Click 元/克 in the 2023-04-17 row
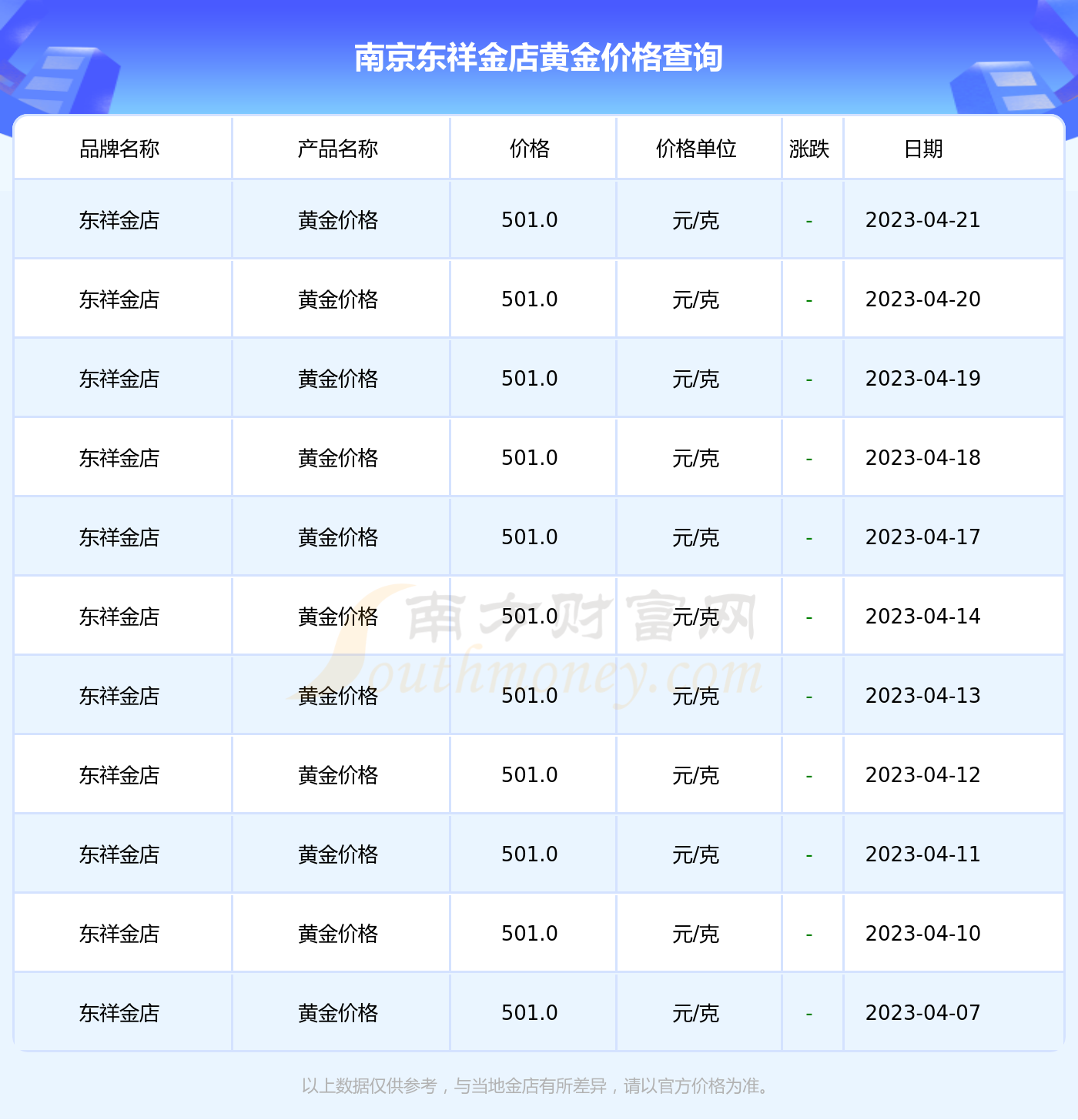The width and height of the screenshot is (1078, 1120). (x=696, y=538)
